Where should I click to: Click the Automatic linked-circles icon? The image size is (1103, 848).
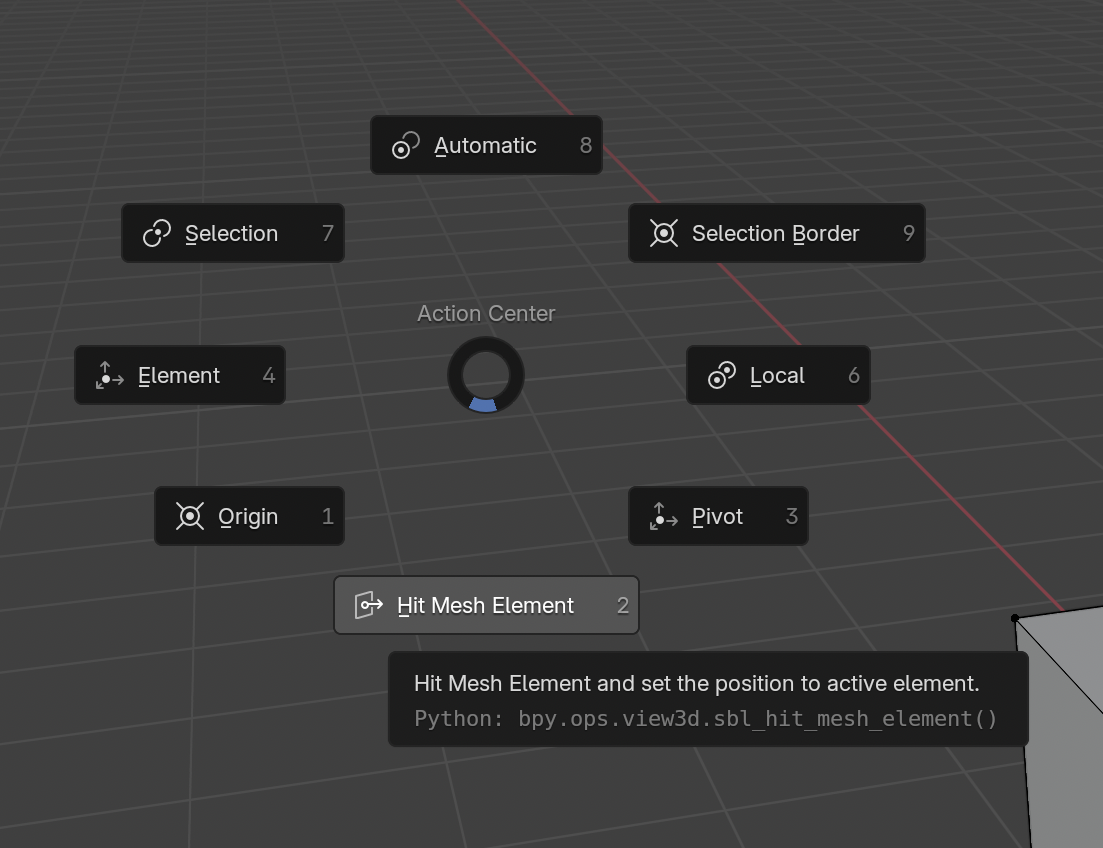click(x=406, y=145)
